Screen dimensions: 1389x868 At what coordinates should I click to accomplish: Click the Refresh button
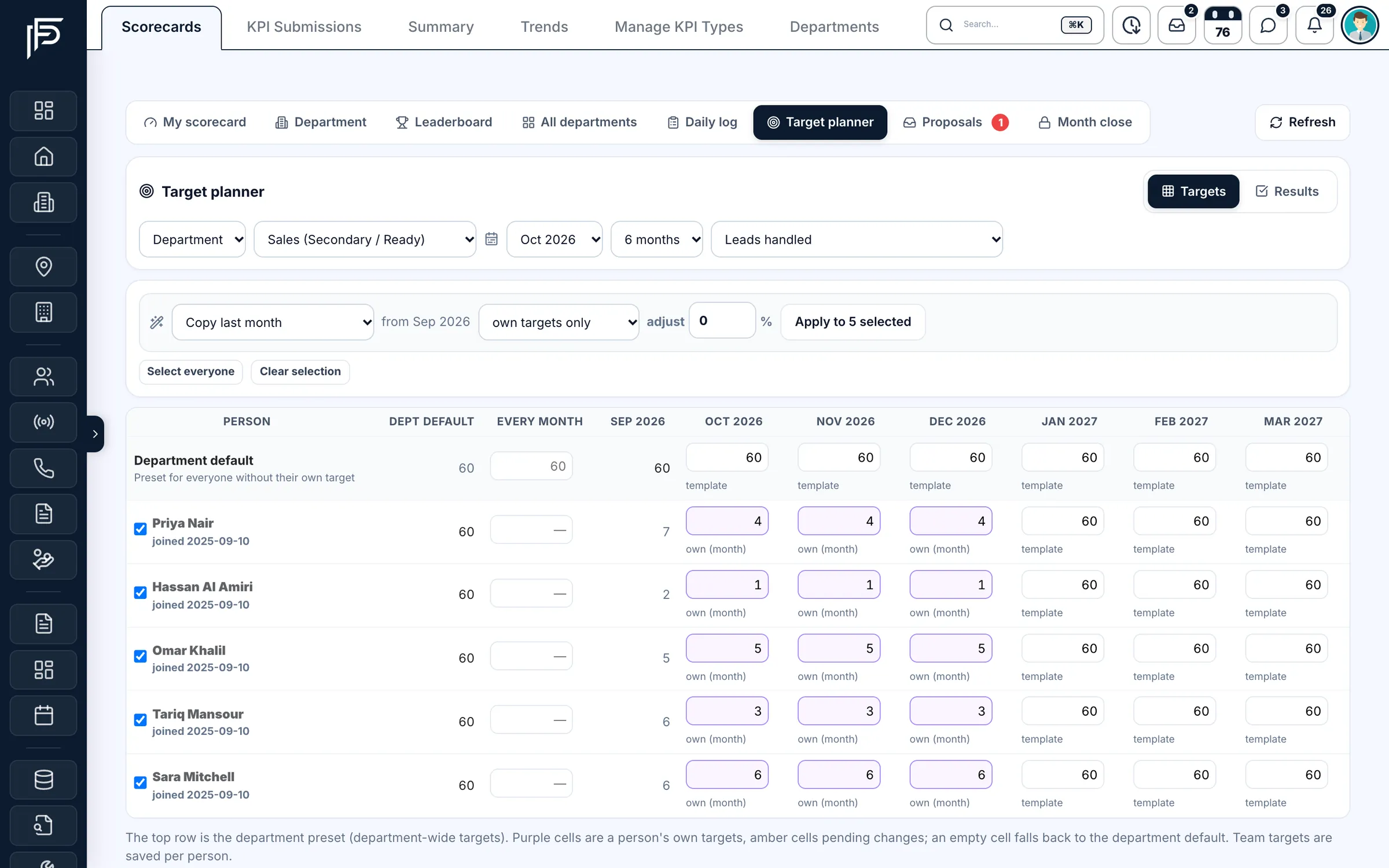1302,122
